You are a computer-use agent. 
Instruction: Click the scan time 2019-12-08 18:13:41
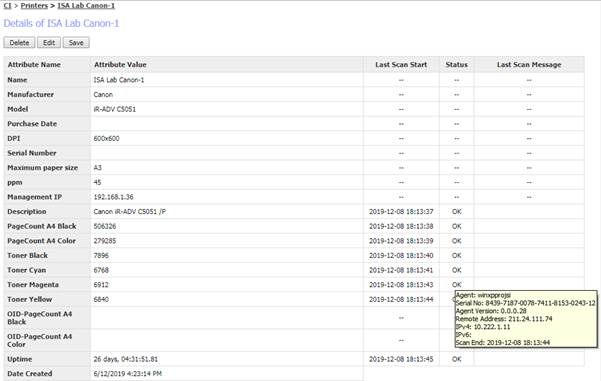tap(401, 270)
